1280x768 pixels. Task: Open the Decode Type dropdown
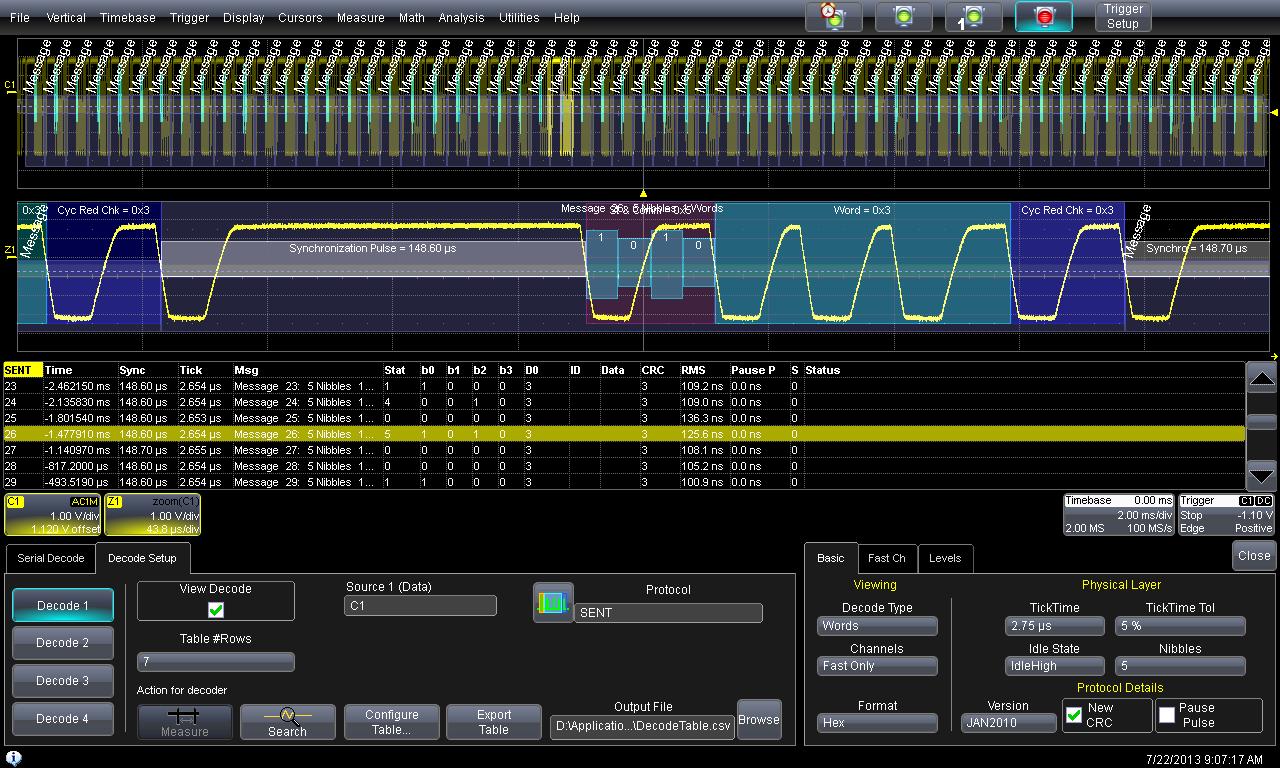click(877, 626)
